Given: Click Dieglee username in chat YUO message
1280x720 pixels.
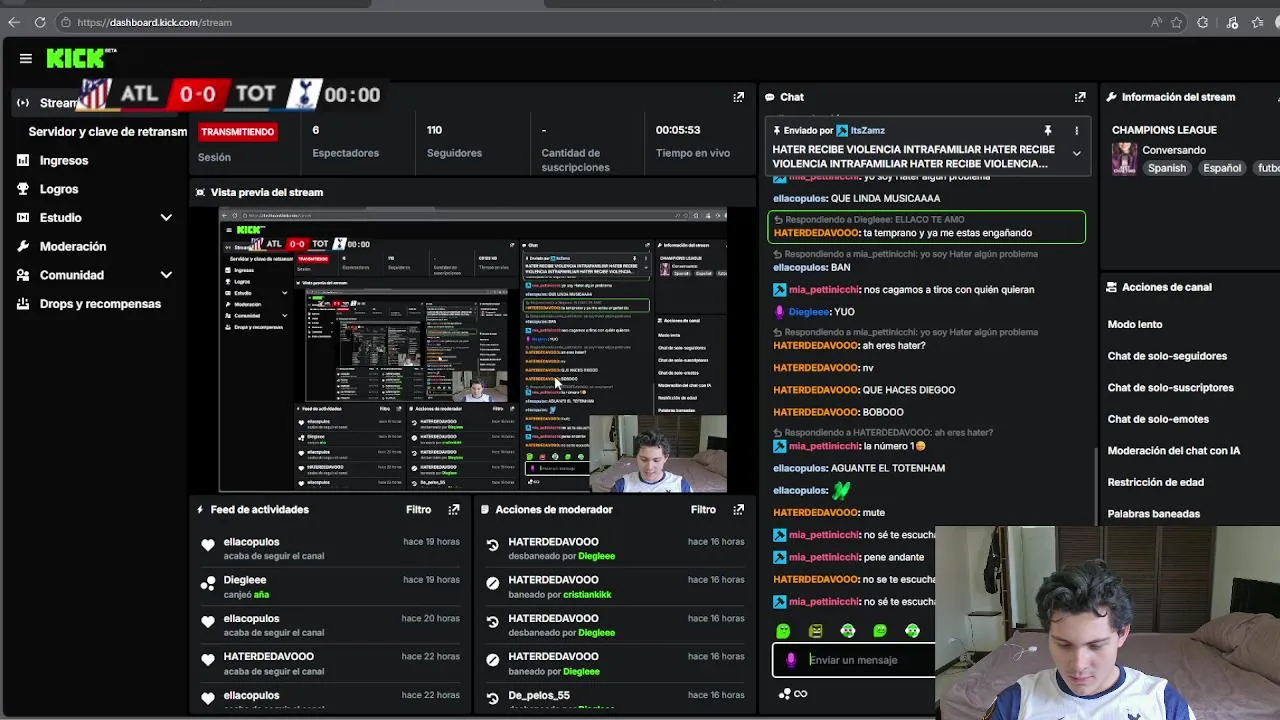Looking at the screenshot, I should click(x=809, y=312).
